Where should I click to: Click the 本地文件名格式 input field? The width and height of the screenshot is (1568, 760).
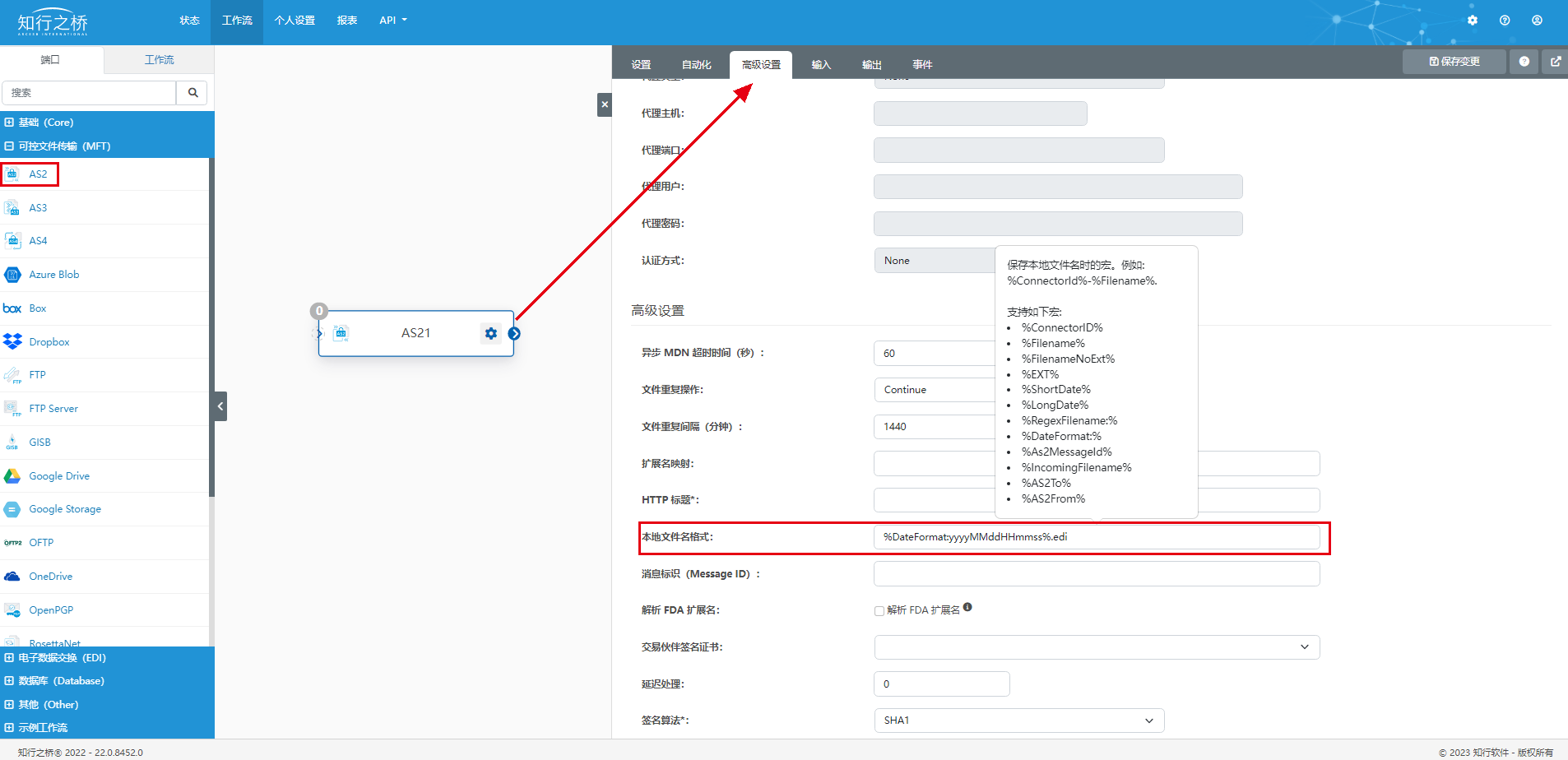[x=1097, y=537]
